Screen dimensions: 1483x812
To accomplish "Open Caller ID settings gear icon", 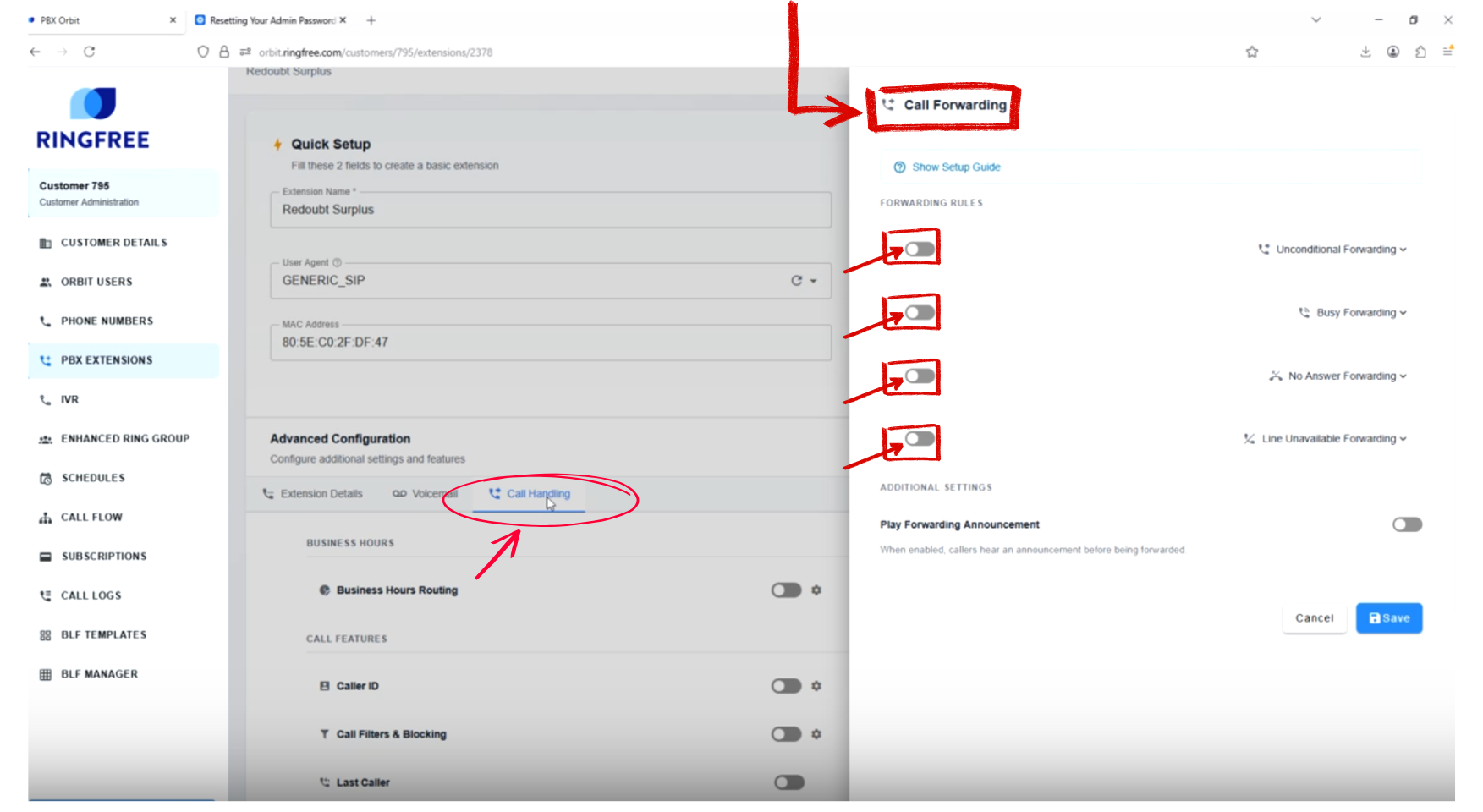I will coord(816,686).
